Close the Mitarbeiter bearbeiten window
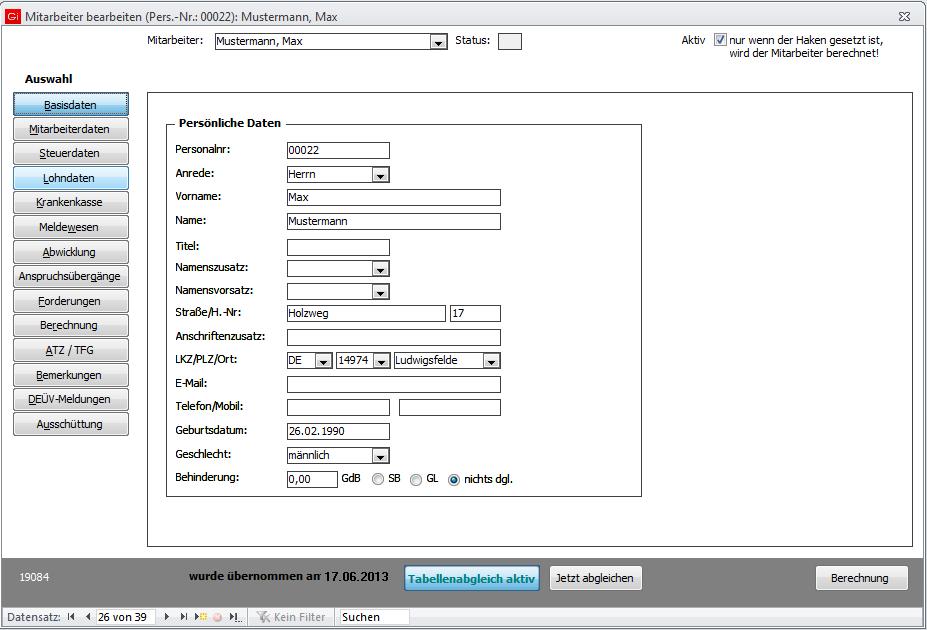 tap(904, 16)
